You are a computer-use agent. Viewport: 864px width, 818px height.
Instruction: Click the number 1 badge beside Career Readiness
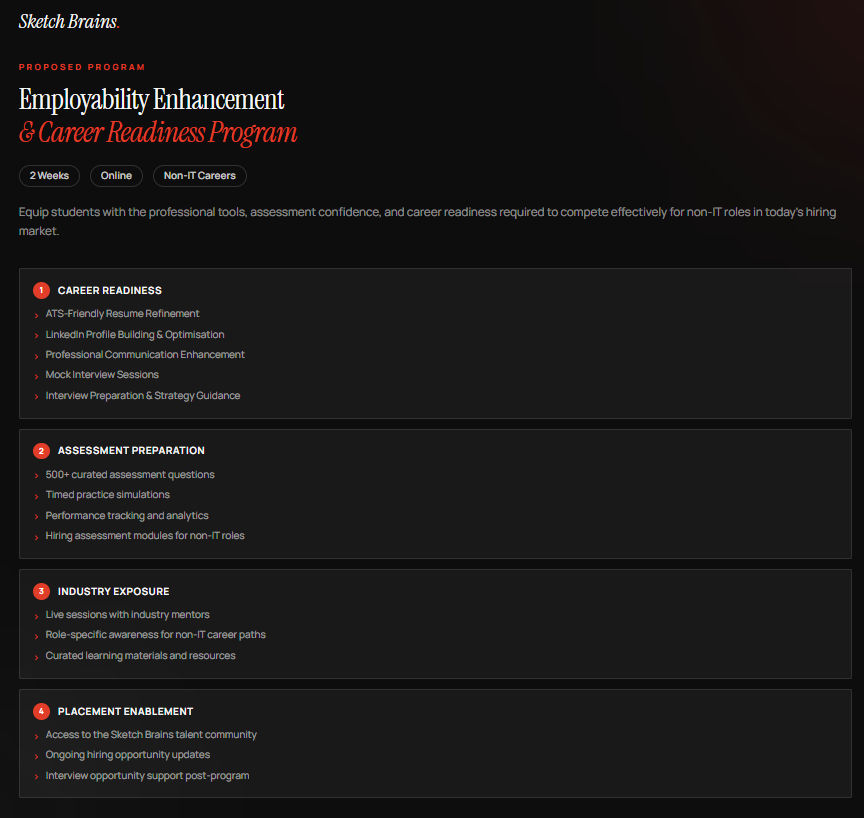pyautogui.click(x=41, y=290)
